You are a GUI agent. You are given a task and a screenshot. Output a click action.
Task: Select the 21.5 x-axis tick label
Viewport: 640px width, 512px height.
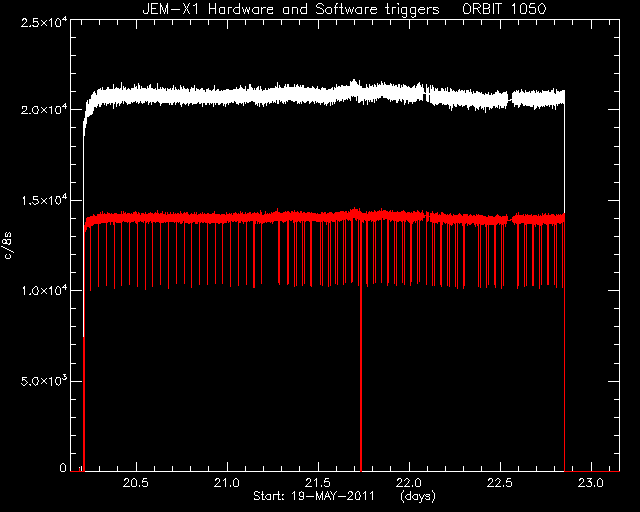tap(318, 483)
